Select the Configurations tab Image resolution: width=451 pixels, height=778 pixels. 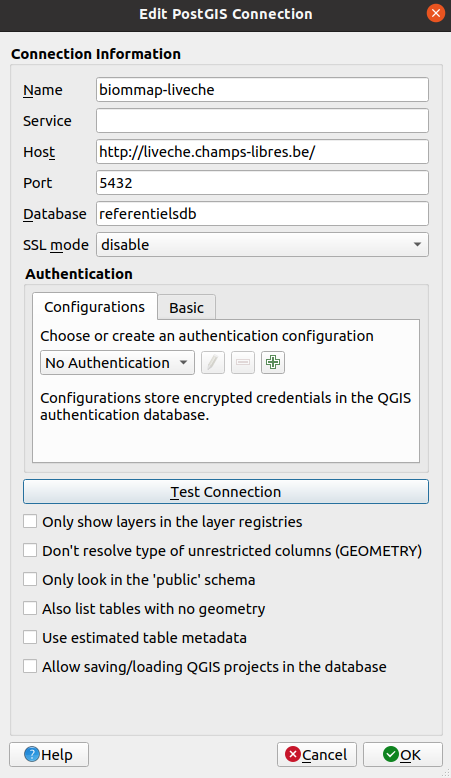95,307
